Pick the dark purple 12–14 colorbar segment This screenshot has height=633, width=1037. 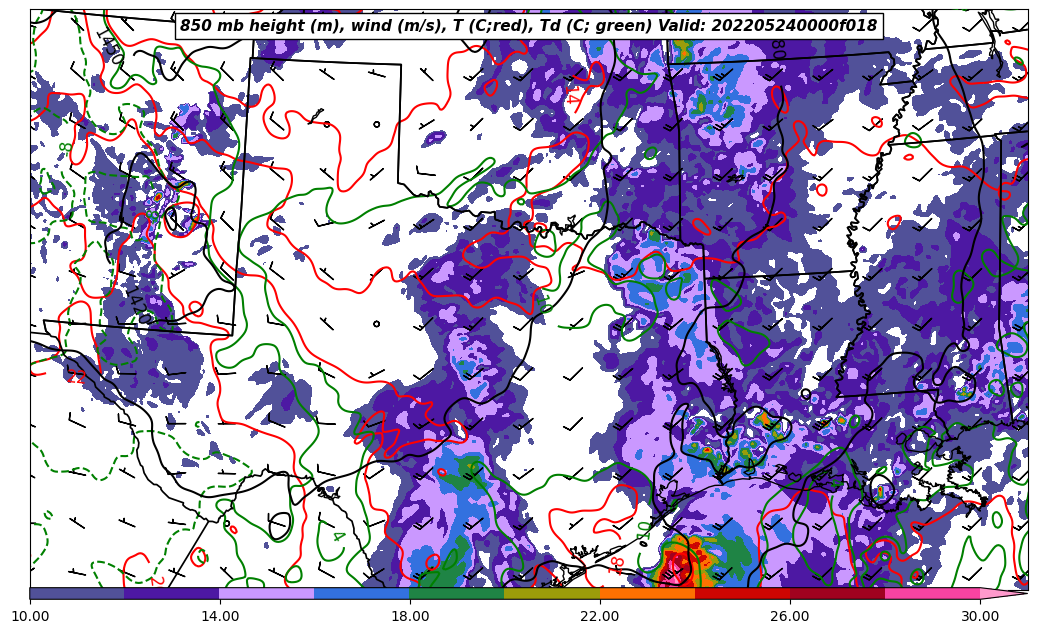coord(172,593)
